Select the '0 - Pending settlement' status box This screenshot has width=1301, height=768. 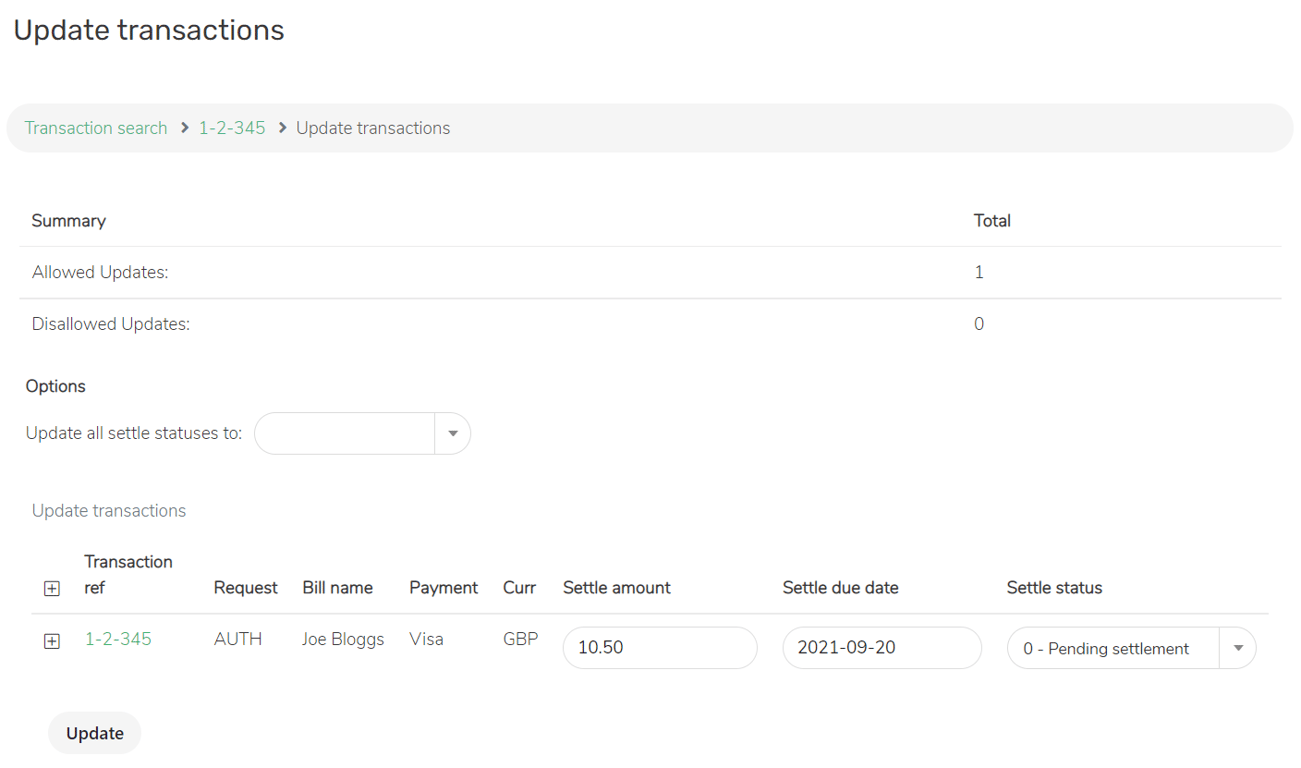[1113, 648]
